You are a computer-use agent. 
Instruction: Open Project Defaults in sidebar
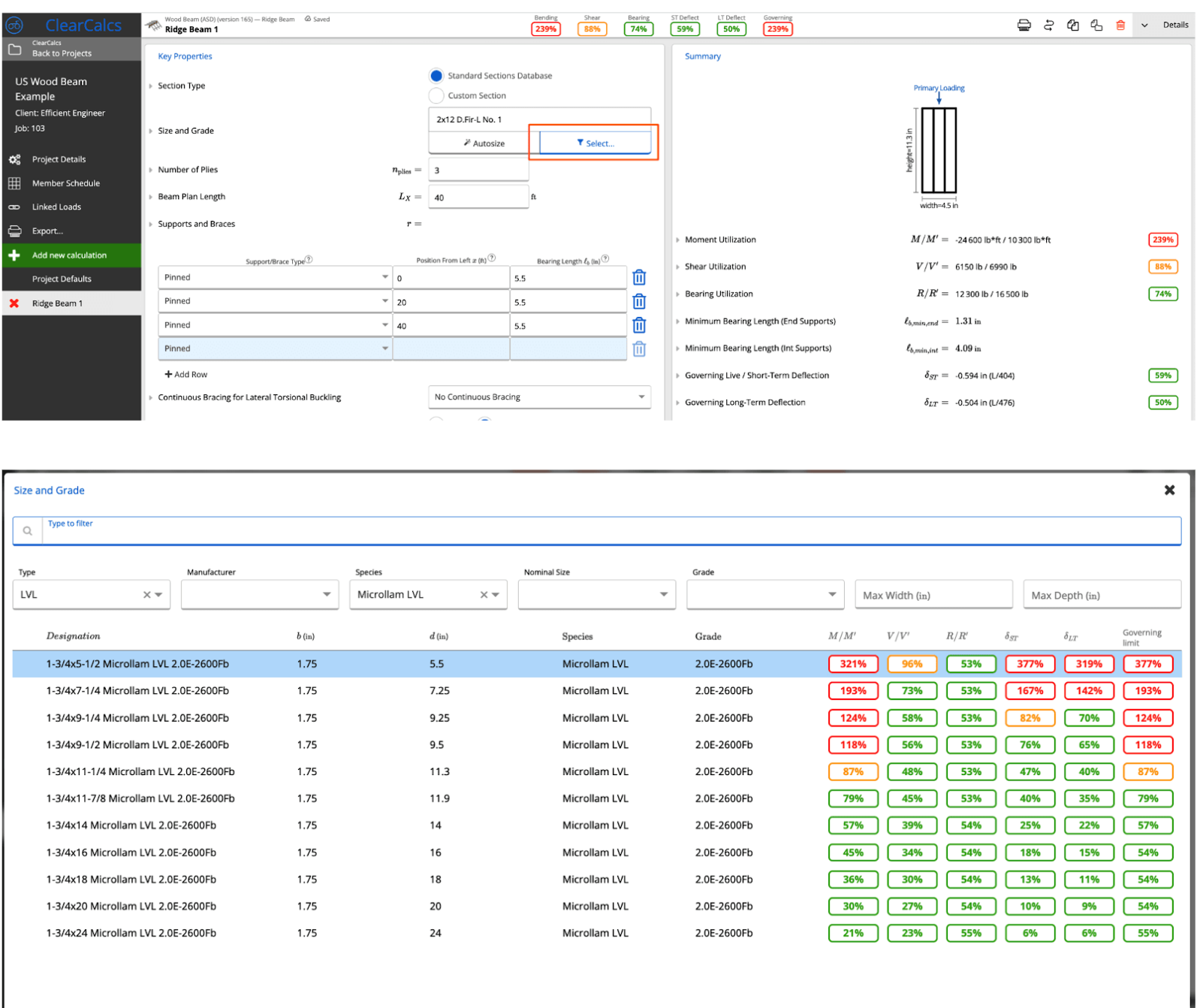(x=62, y=279)
